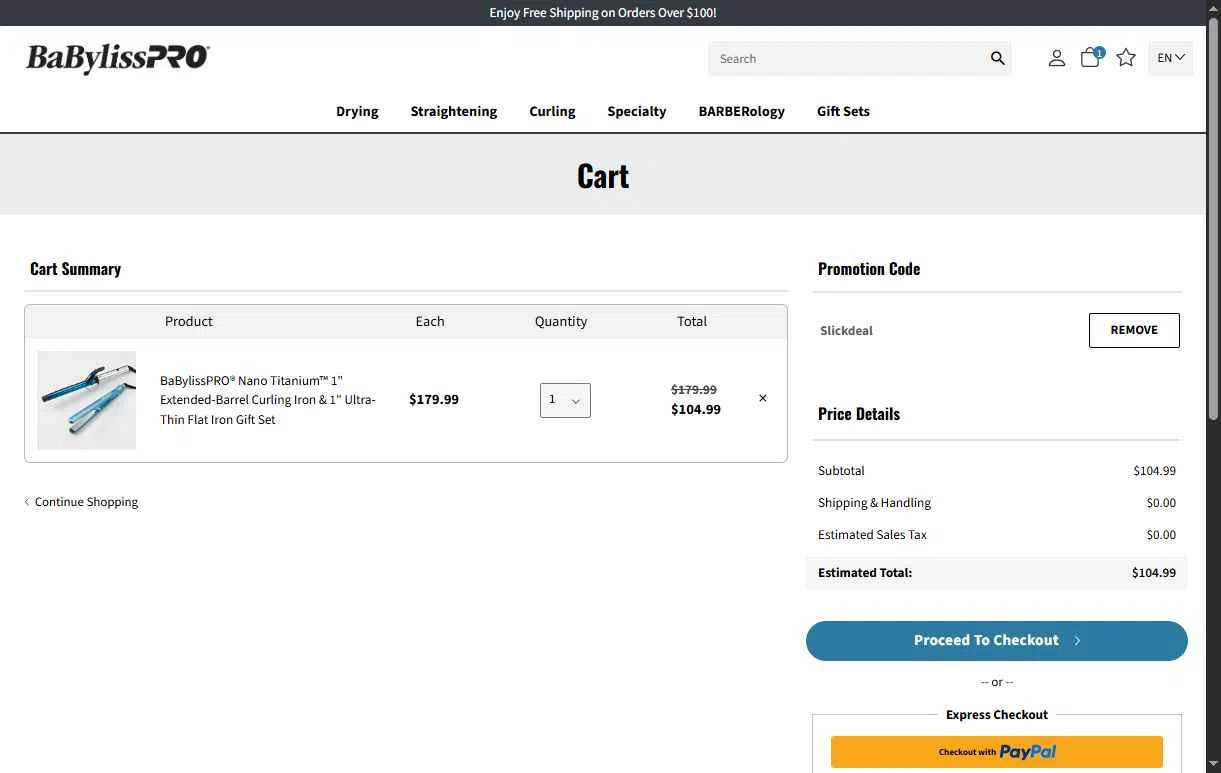Click the Express Checkout heading
This screenshot has width=1221, height=773.
tap(997, 715)
